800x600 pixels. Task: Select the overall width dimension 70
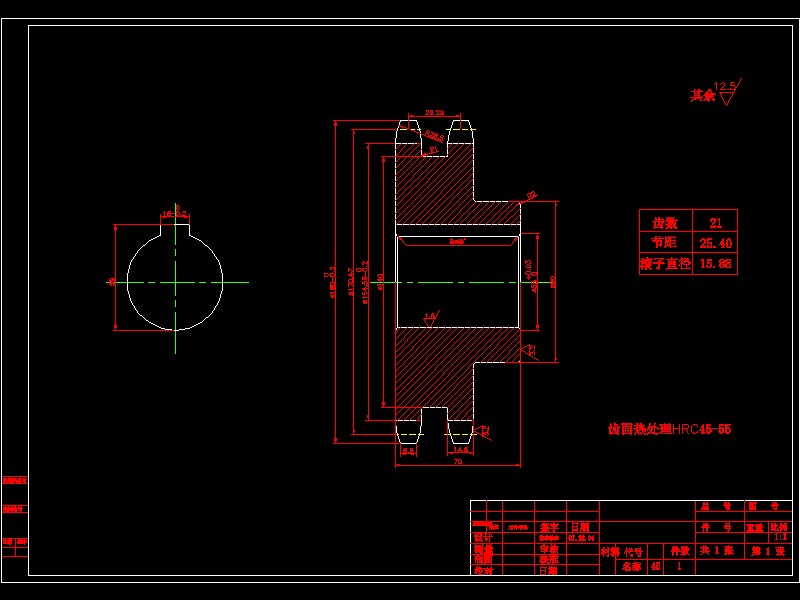(x=458, y=461)
